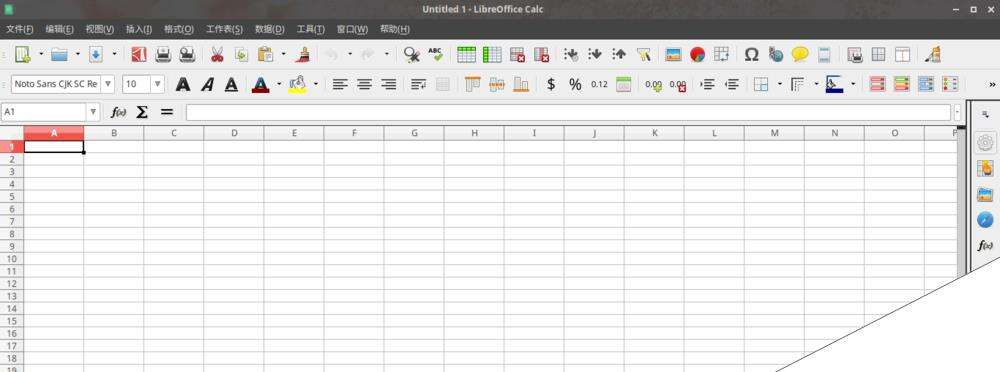
Task: Open the print preview
Action: (x=187, y=55)
